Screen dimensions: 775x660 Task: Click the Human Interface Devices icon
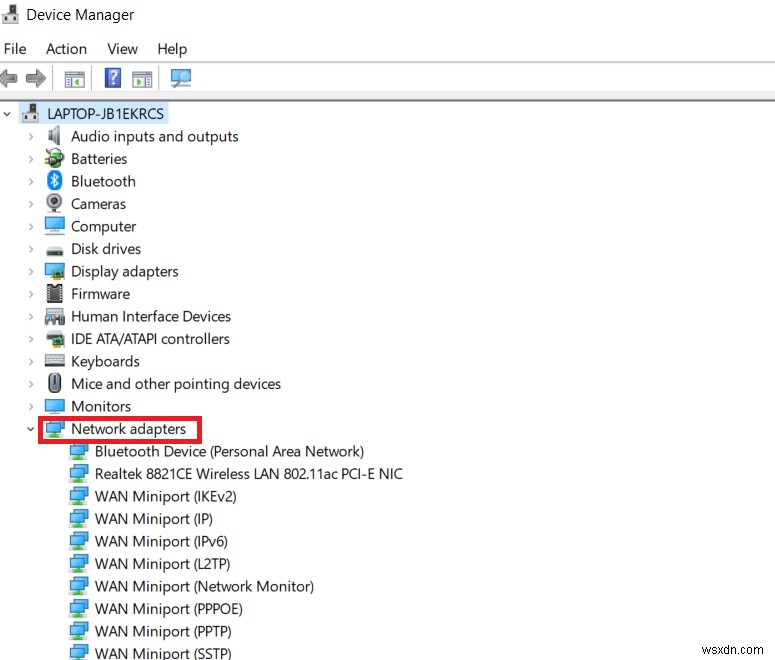click(54, 316)
